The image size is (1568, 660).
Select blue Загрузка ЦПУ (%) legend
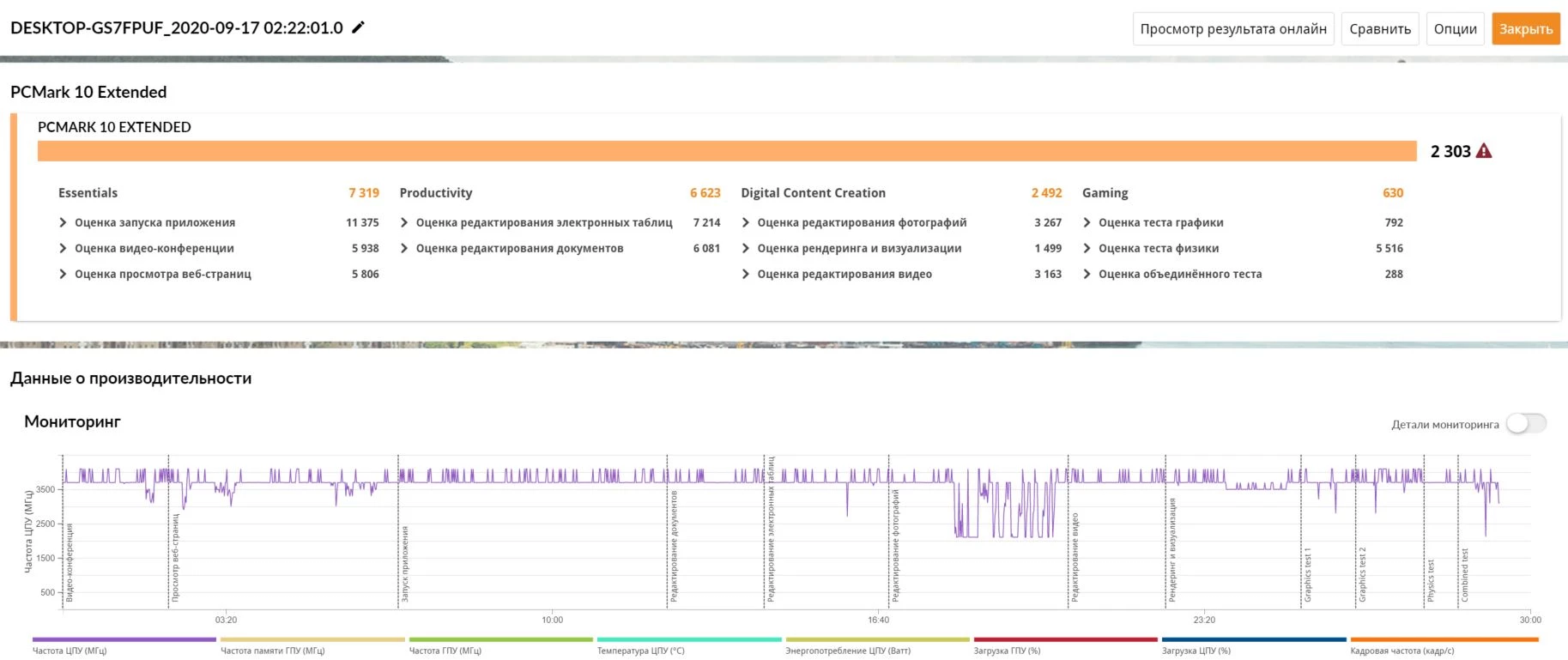[1254, 645]
